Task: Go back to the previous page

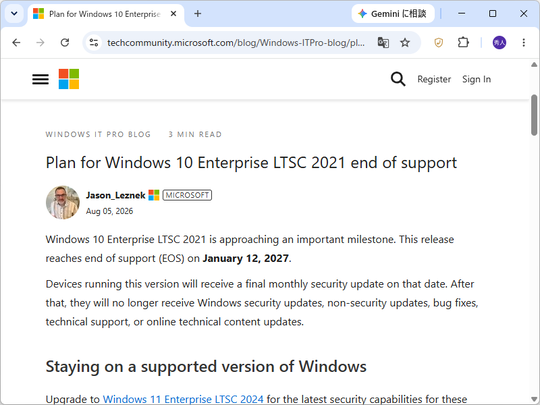Action: coord(16,43)
